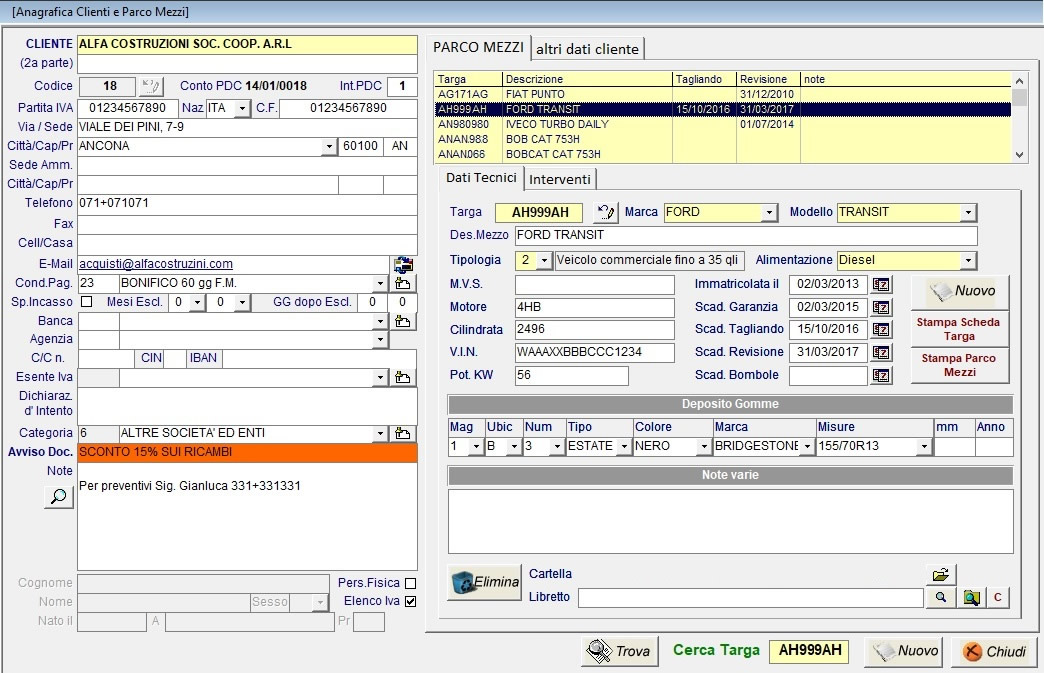This screenshot has height=673, width=1044.
Task: Click the Telefono input field
Action: pyautogui.click(x=247, y=204)
